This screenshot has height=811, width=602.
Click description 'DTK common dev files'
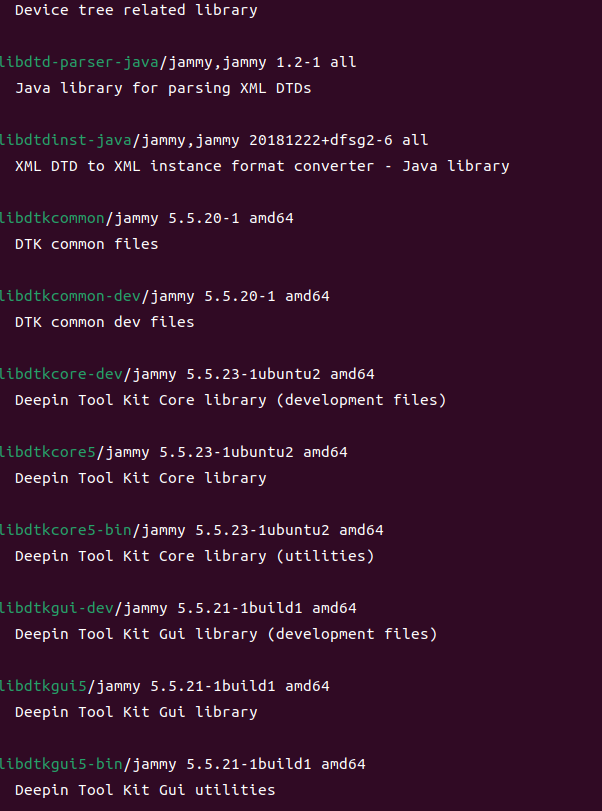104,323
